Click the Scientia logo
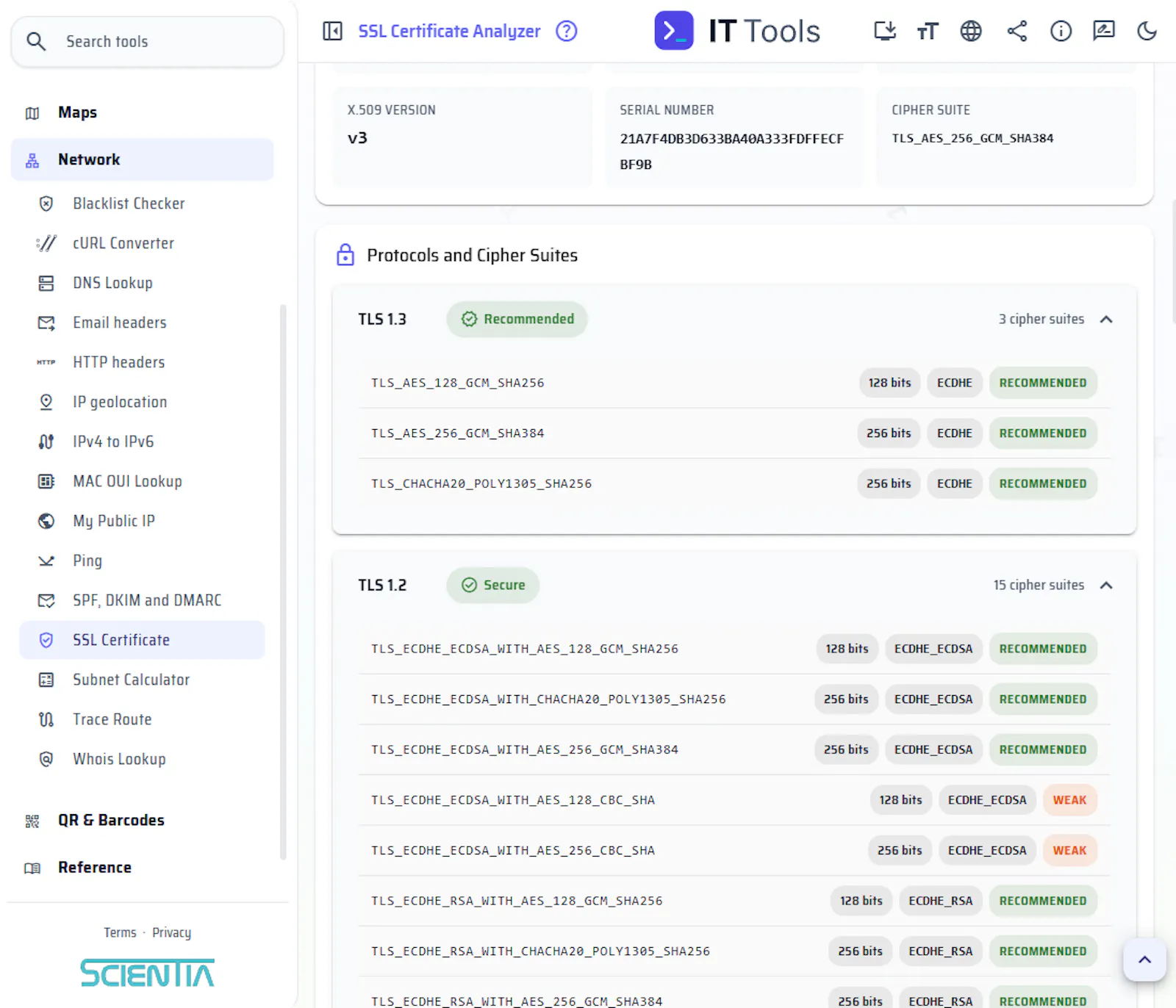The image size is (1176, 1008). point(147,973)
